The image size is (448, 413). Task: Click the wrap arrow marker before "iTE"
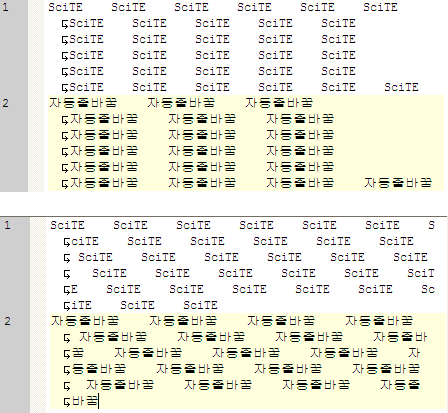point(67,306)
